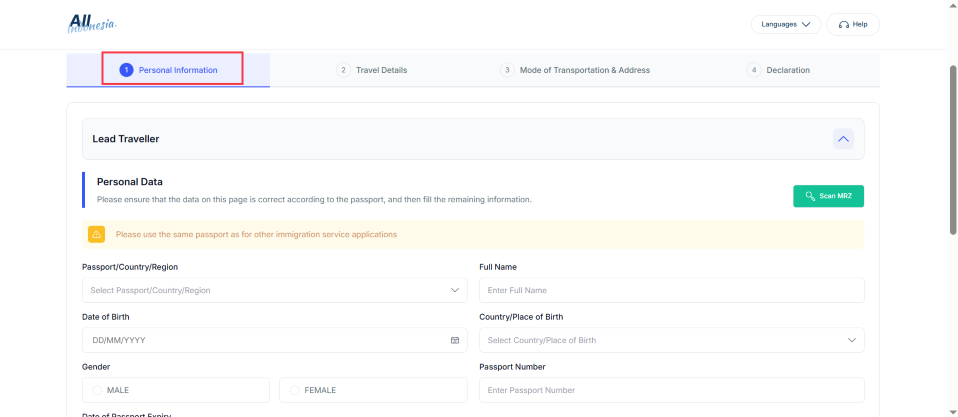The width and height of the screenshot is (958, 417).
Task: Click the All Indonesia logo
Action: tap(92, 23)
